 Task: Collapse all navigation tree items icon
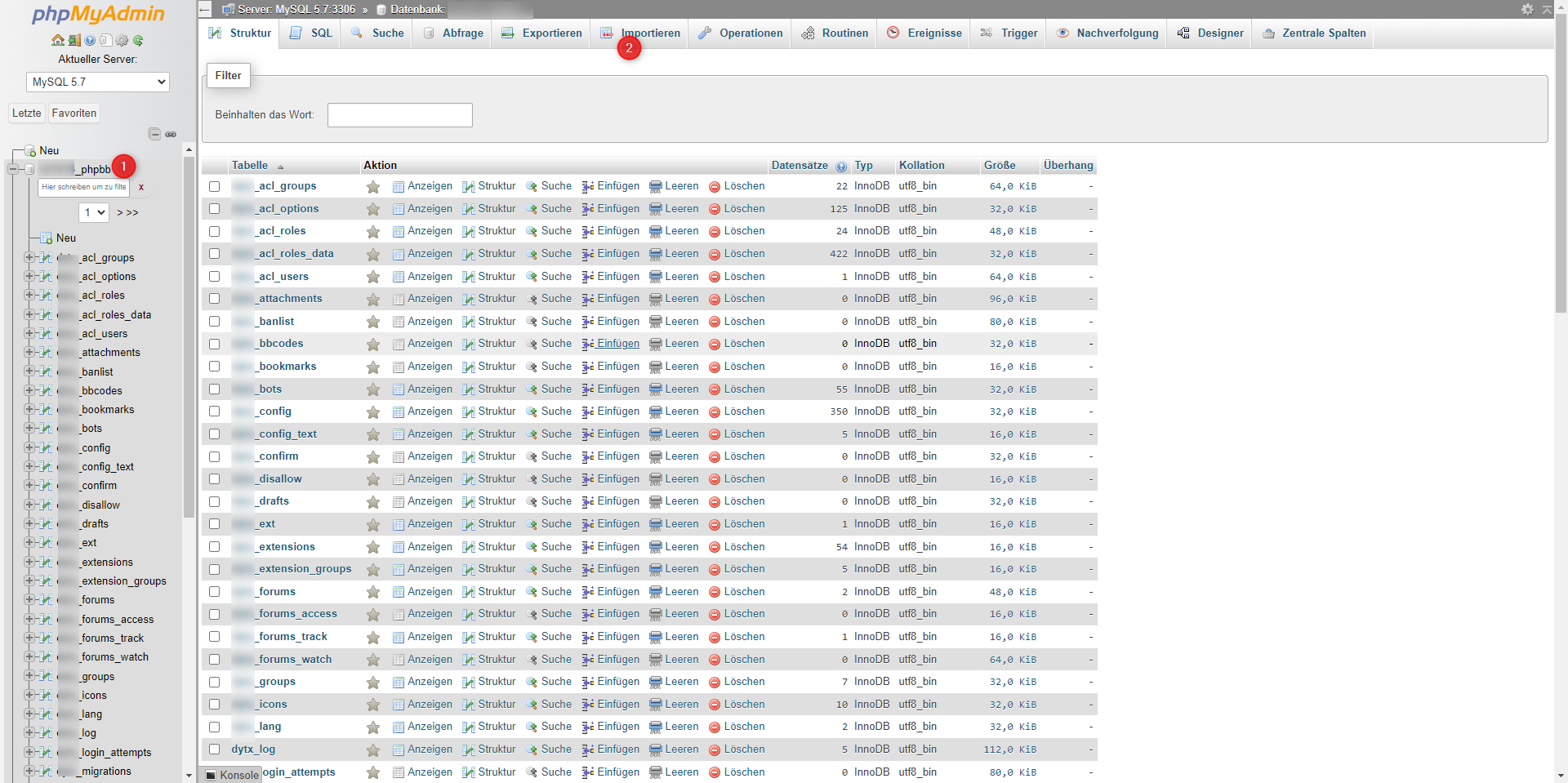point(154,134)
